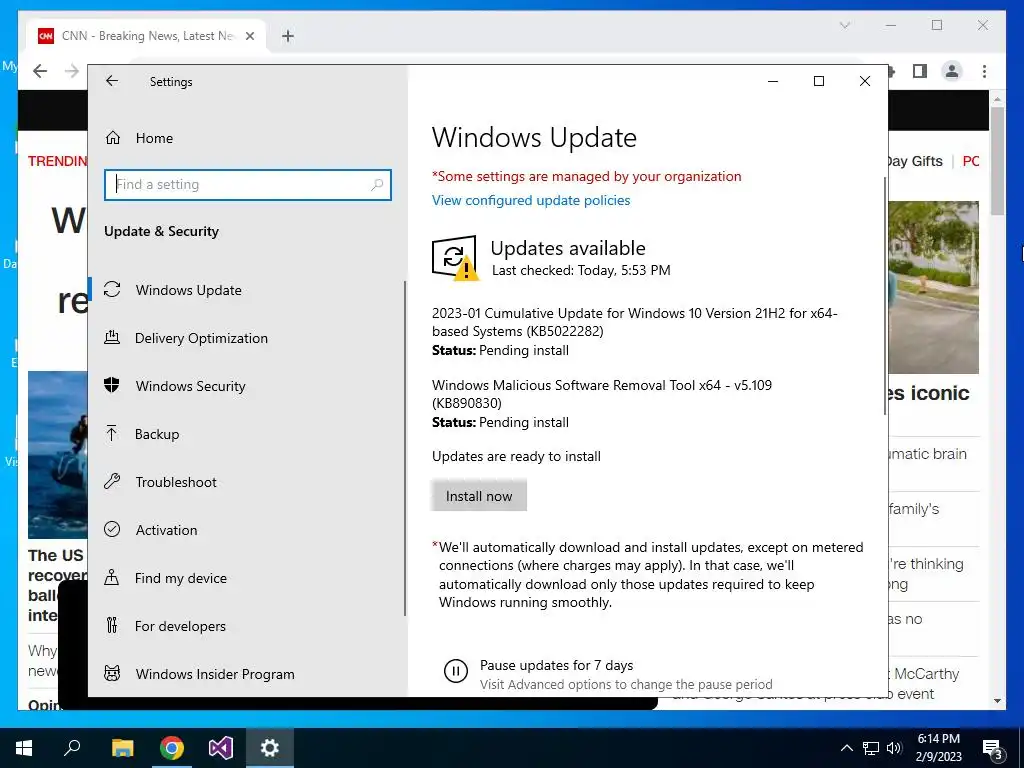The height and width of the screenshot is (768, 1024).
Task: Click the Troubleshoot wrench icon
Action: pos(112,481)
